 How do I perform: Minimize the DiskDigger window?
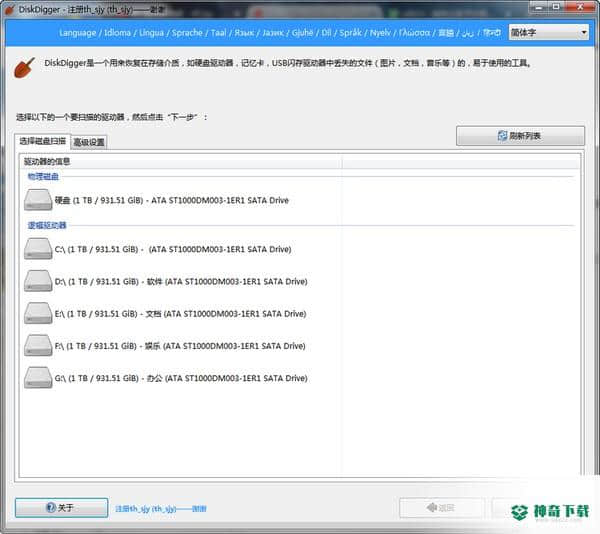click(x=540, y=7)
